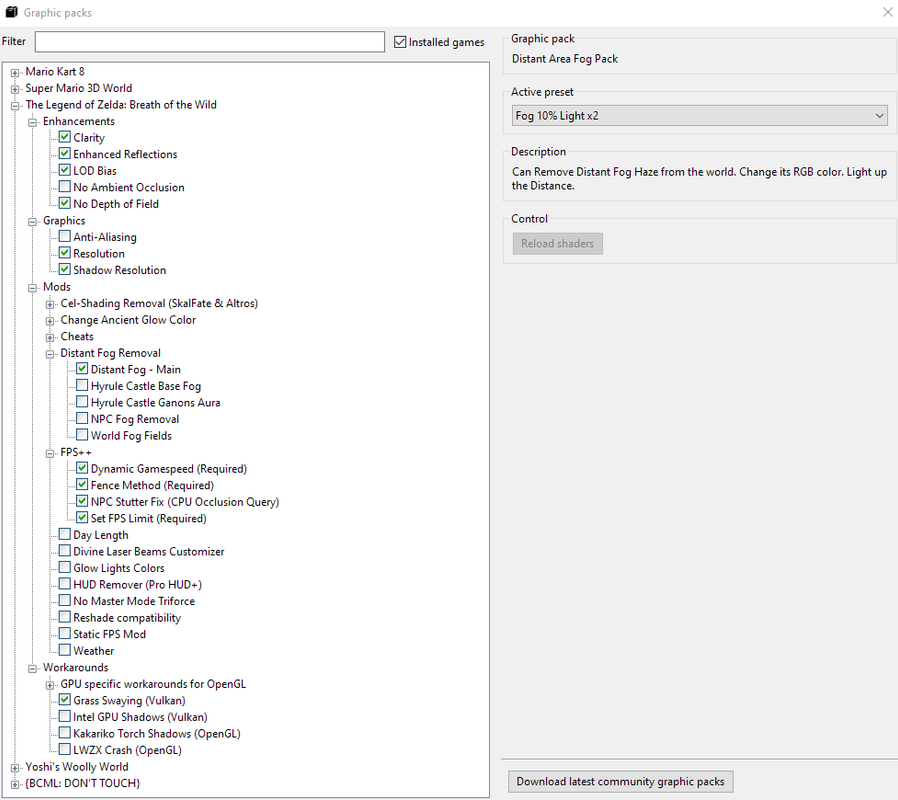
Task: Enable Glow Lights Colors
Action: (x=65, y=568)
